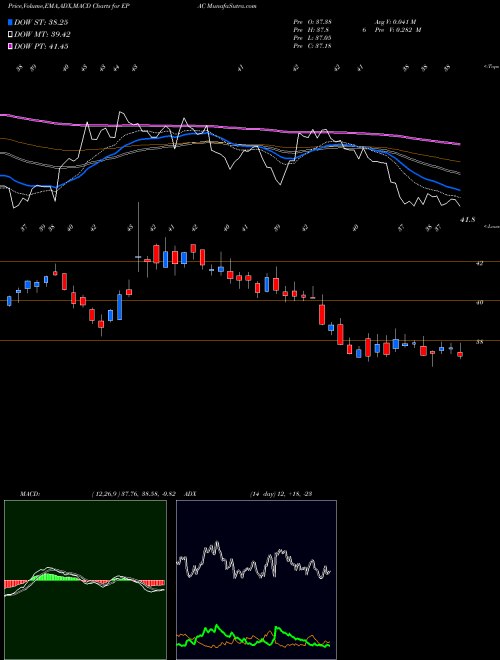Click the '42' price axis label

point(479,263)
